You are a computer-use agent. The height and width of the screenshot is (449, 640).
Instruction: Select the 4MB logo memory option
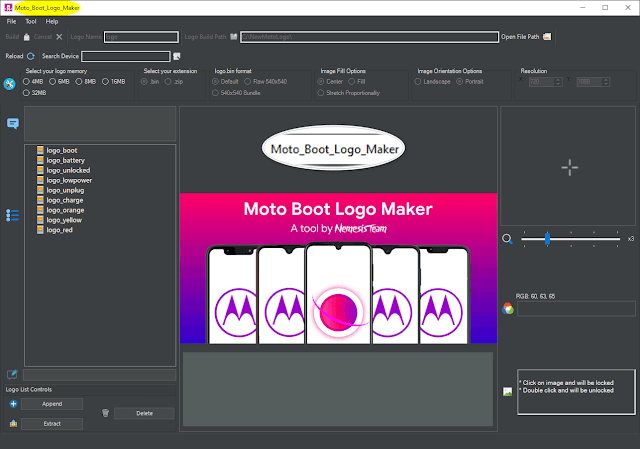(33, 82)
